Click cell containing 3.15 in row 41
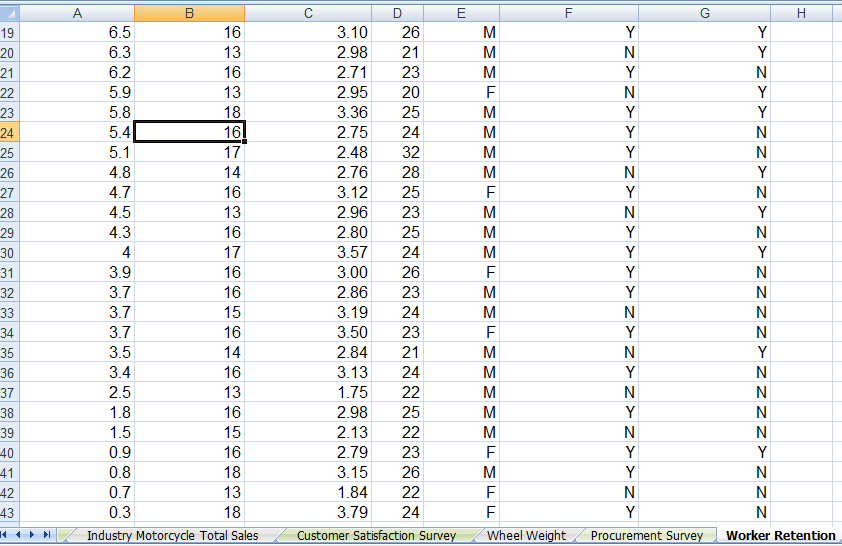Viewport: 842px width, 546px height. (308, 472)
